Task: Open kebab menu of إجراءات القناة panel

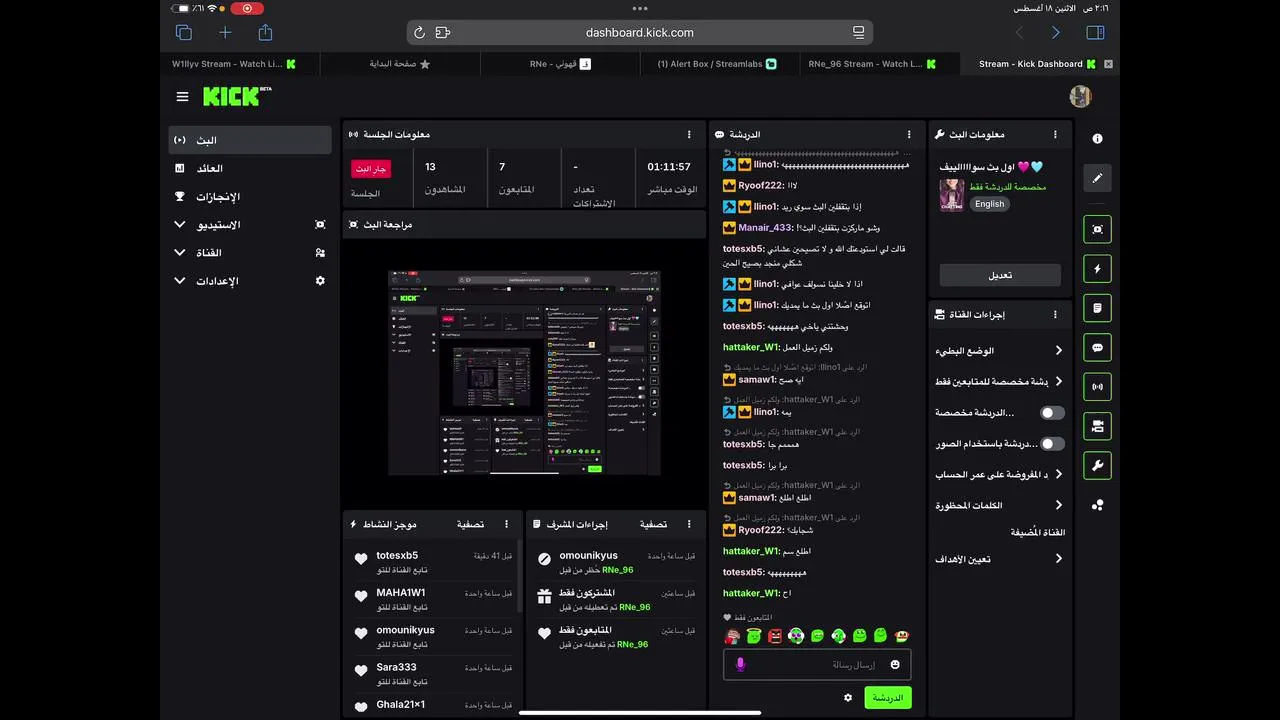Action: [1055, 314]
